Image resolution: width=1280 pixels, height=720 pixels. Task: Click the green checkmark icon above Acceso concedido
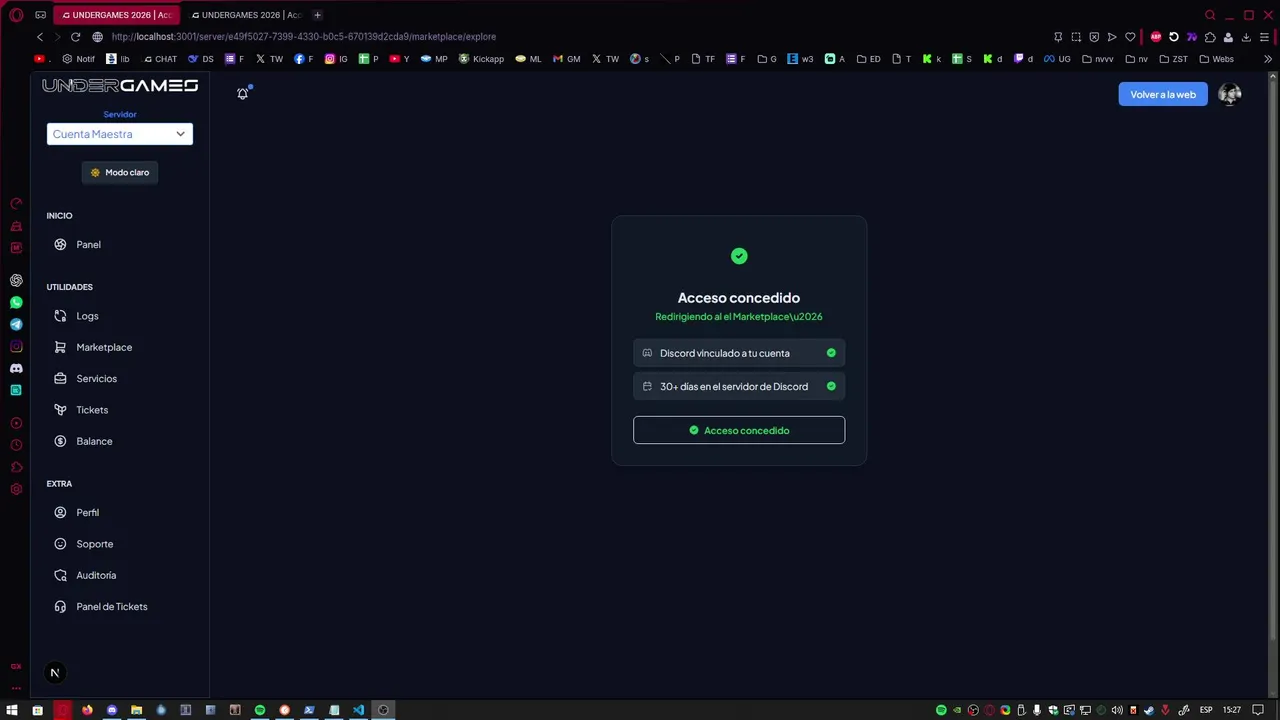[x=739, y=256]
